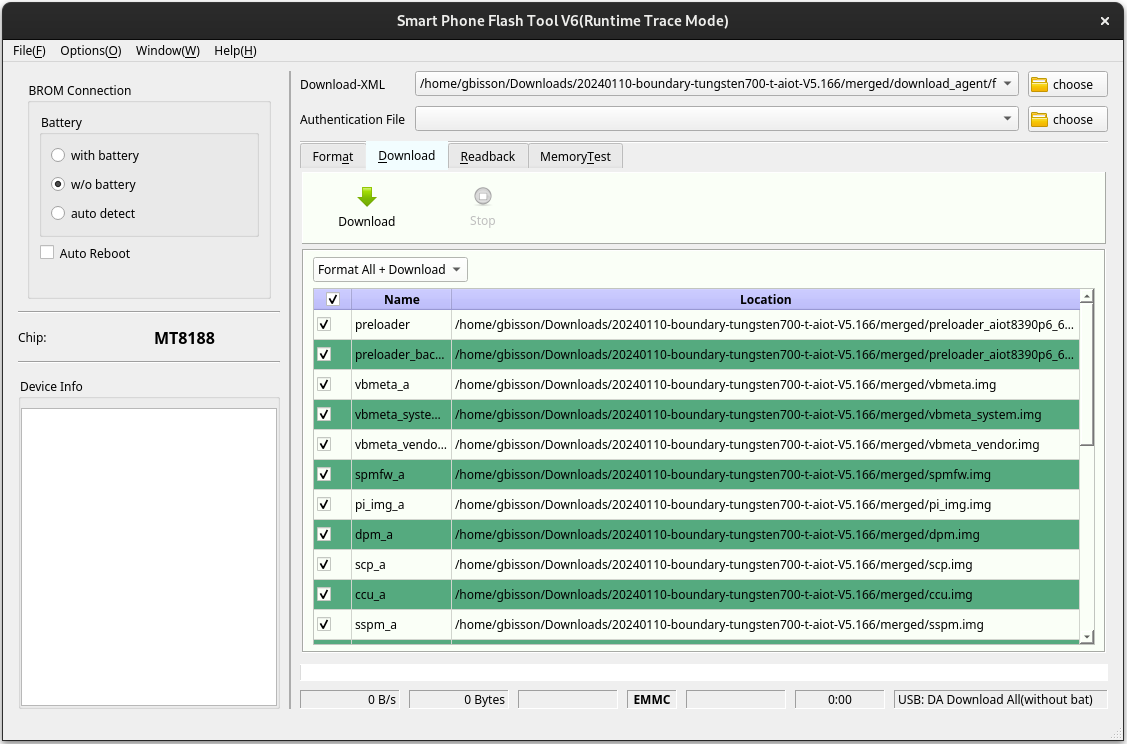The height and width of the screenshot is (744, 1127).
Task: Click the EMMC storage button in status bar
Action: tap(650, 699)
